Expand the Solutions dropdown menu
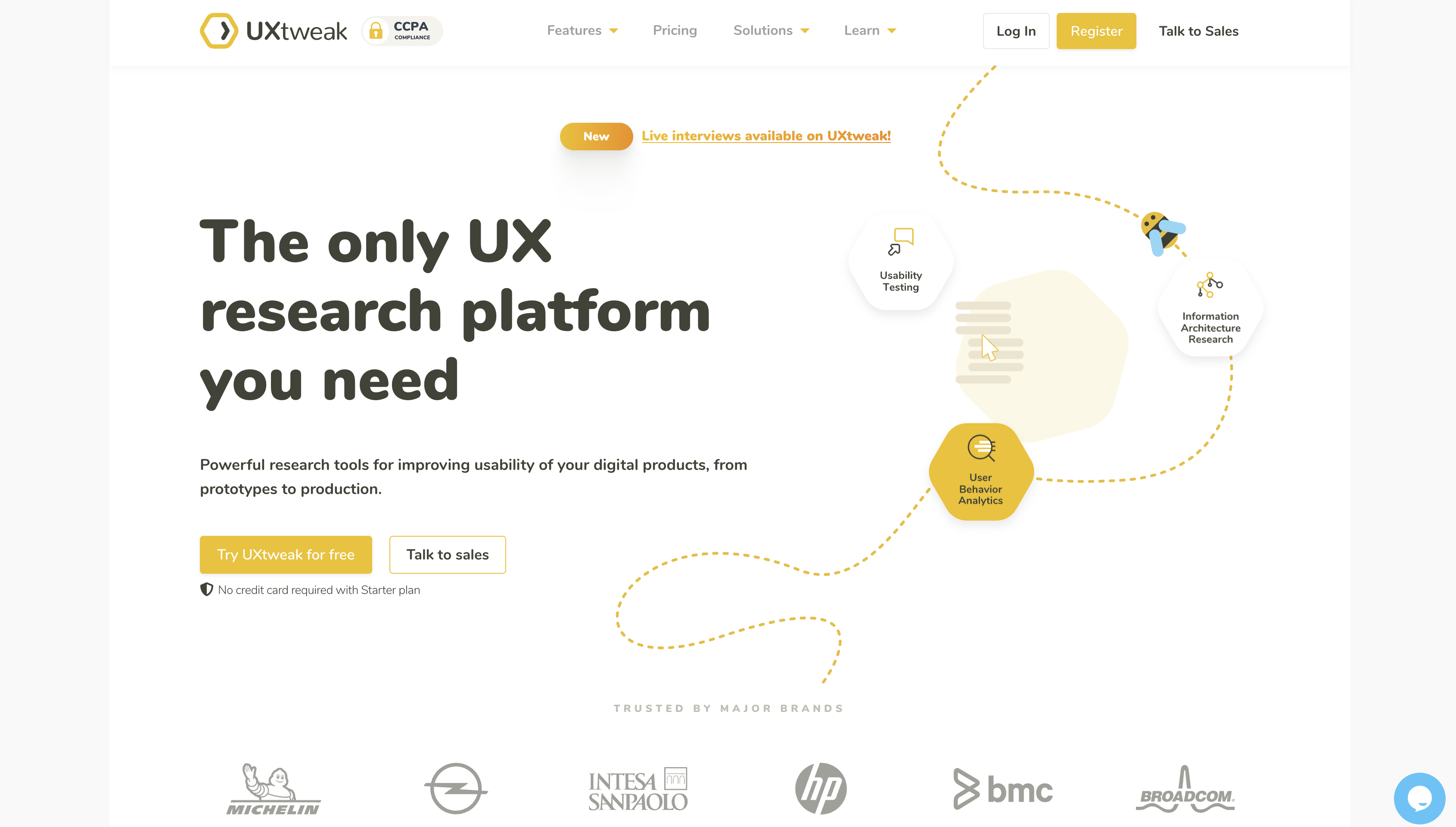 pyautogui.click(x=771, y=31)
